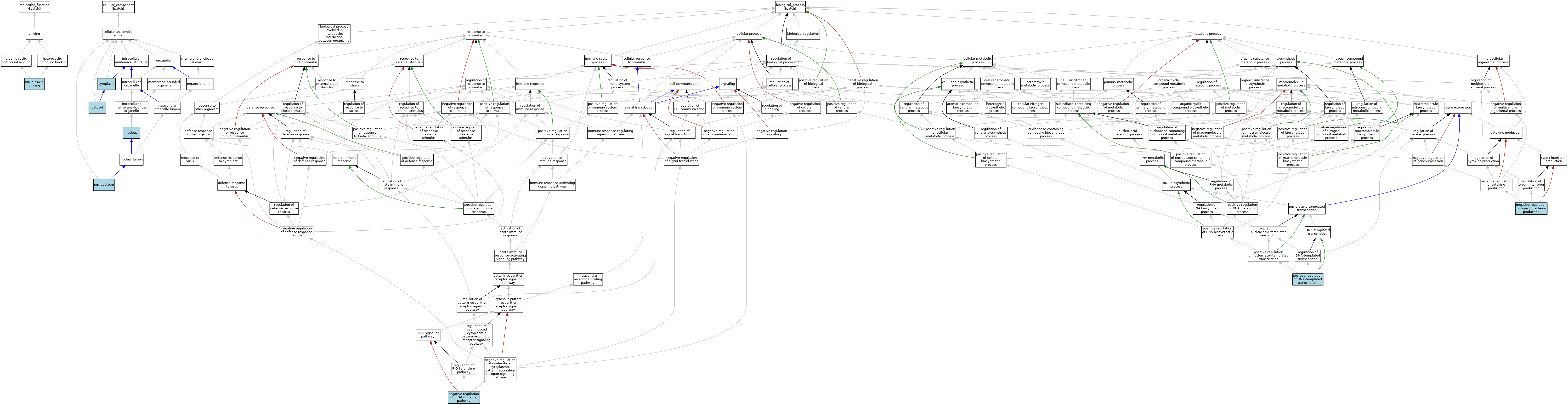The width and height of the screenshot is (1568, 405).
Task: Select the immune response-regulating signaling pathway node
Action: [611, 132]
